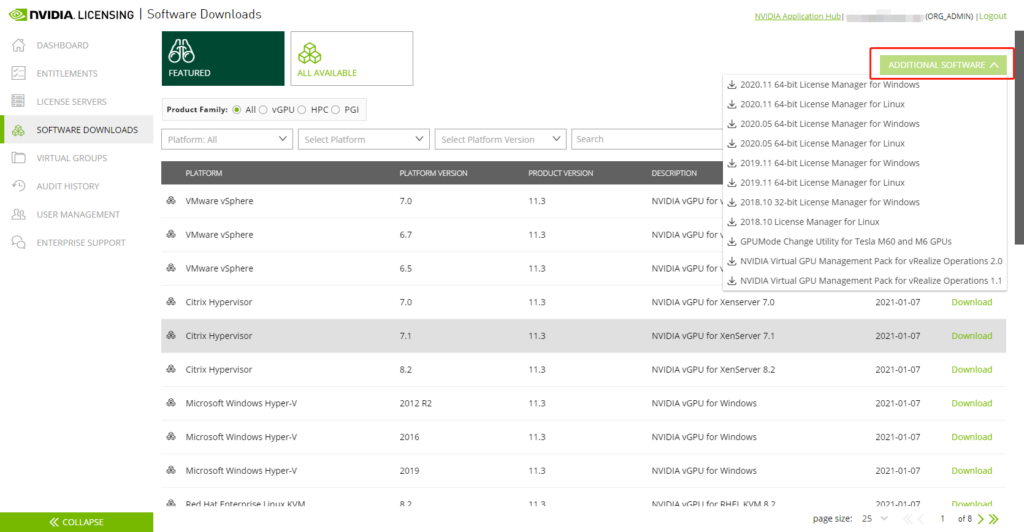Screen dimensions: 1024x532
Task: Select 2020.11 64-bit License Manager for Linux
Action: pos(822,104)
